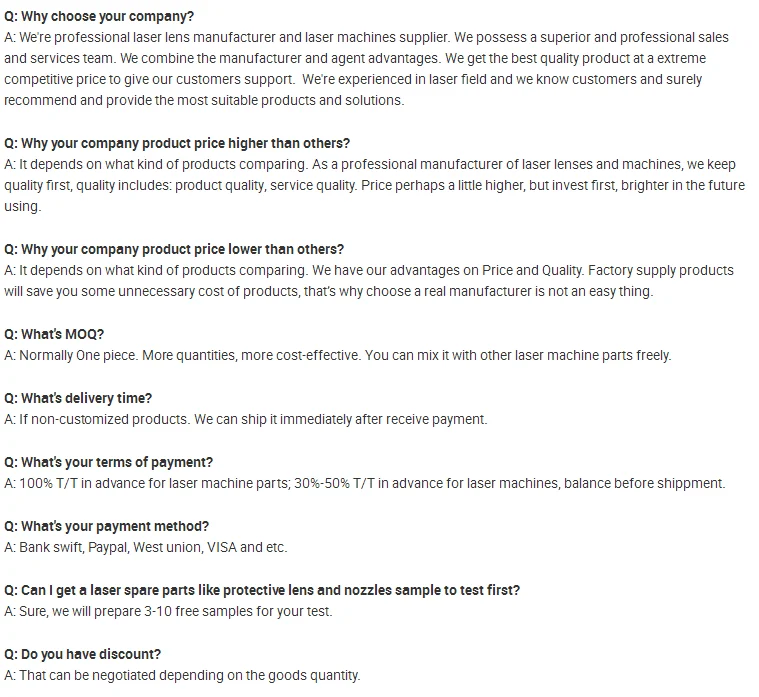
Task: Click the "Bank swift, Paypal, West union" answer
Action: [145, 547]
